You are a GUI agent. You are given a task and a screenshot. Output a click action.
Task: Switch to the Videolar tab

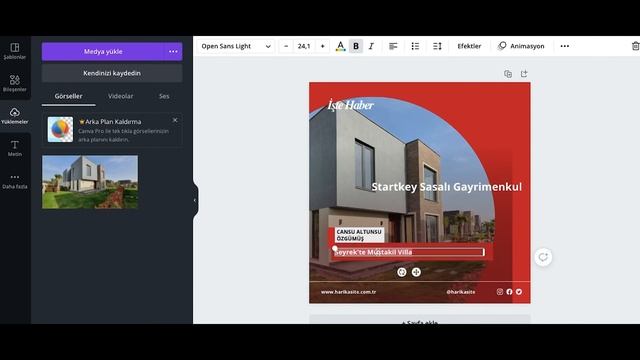(120, 96)
